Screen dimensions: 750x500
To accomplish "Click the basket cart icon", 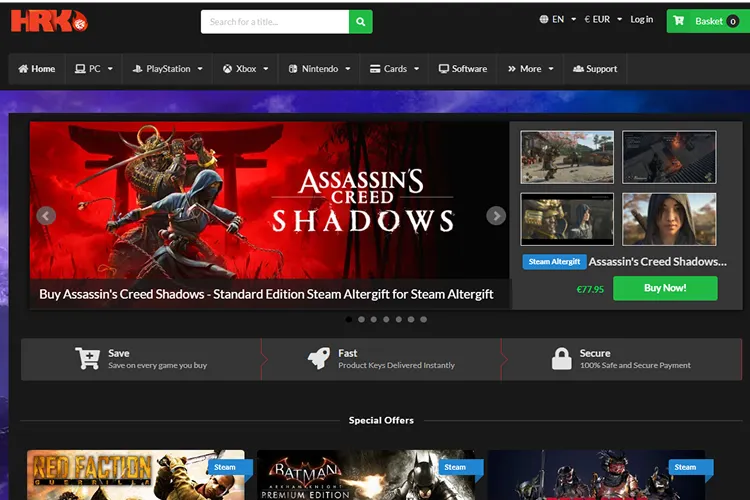I will click(x=678, y=21).
